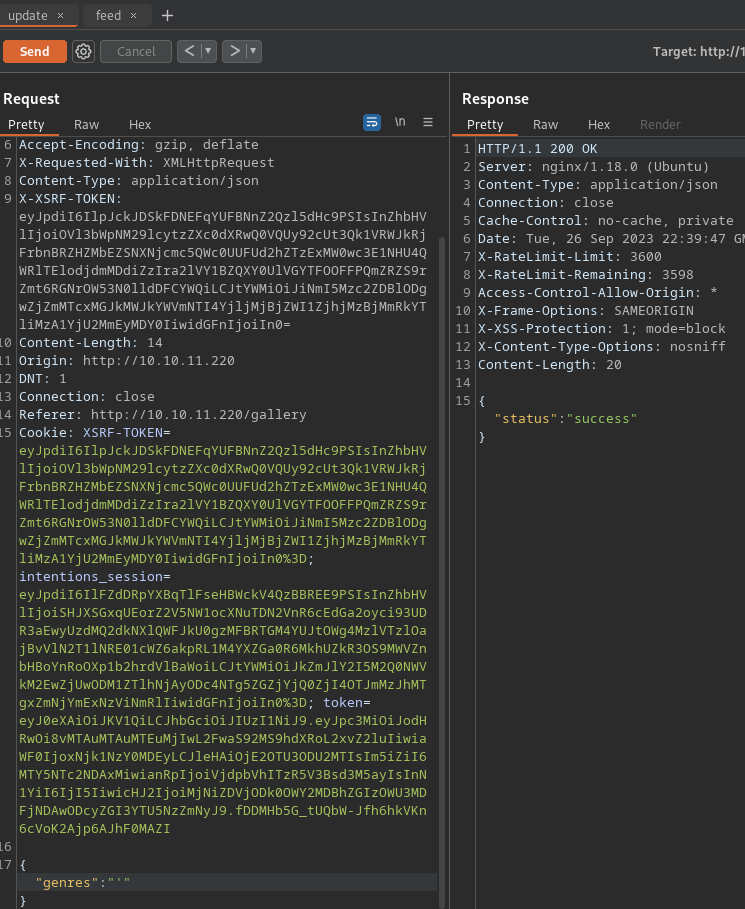The width and height of the screenshot is (745, 909).
Task: Open the request editor options menu
Action: (428, 122)
